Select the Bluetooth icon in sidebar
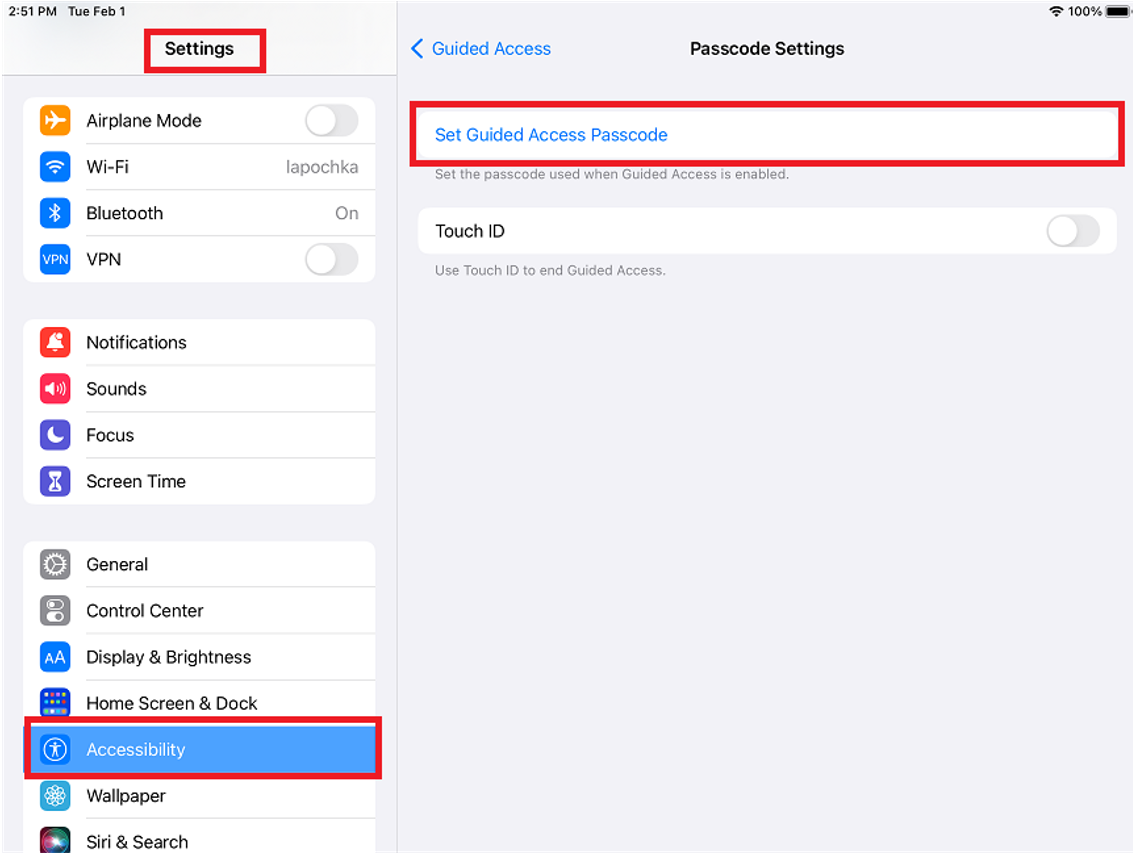This screenshot has width=1133, height=858. [55, 213]
